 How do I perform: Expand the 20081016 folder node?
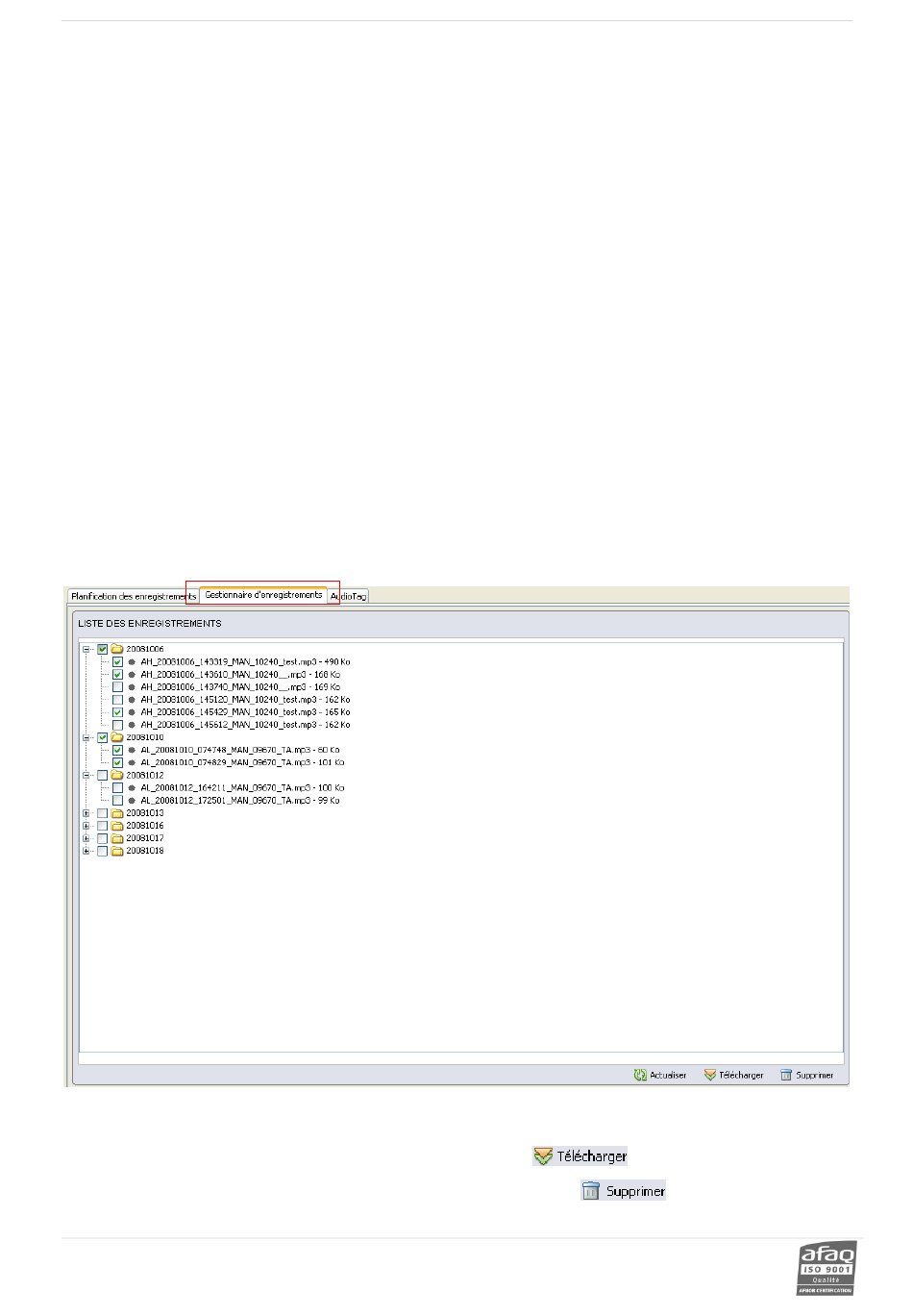pyautogui.click(x=86, y=826)
